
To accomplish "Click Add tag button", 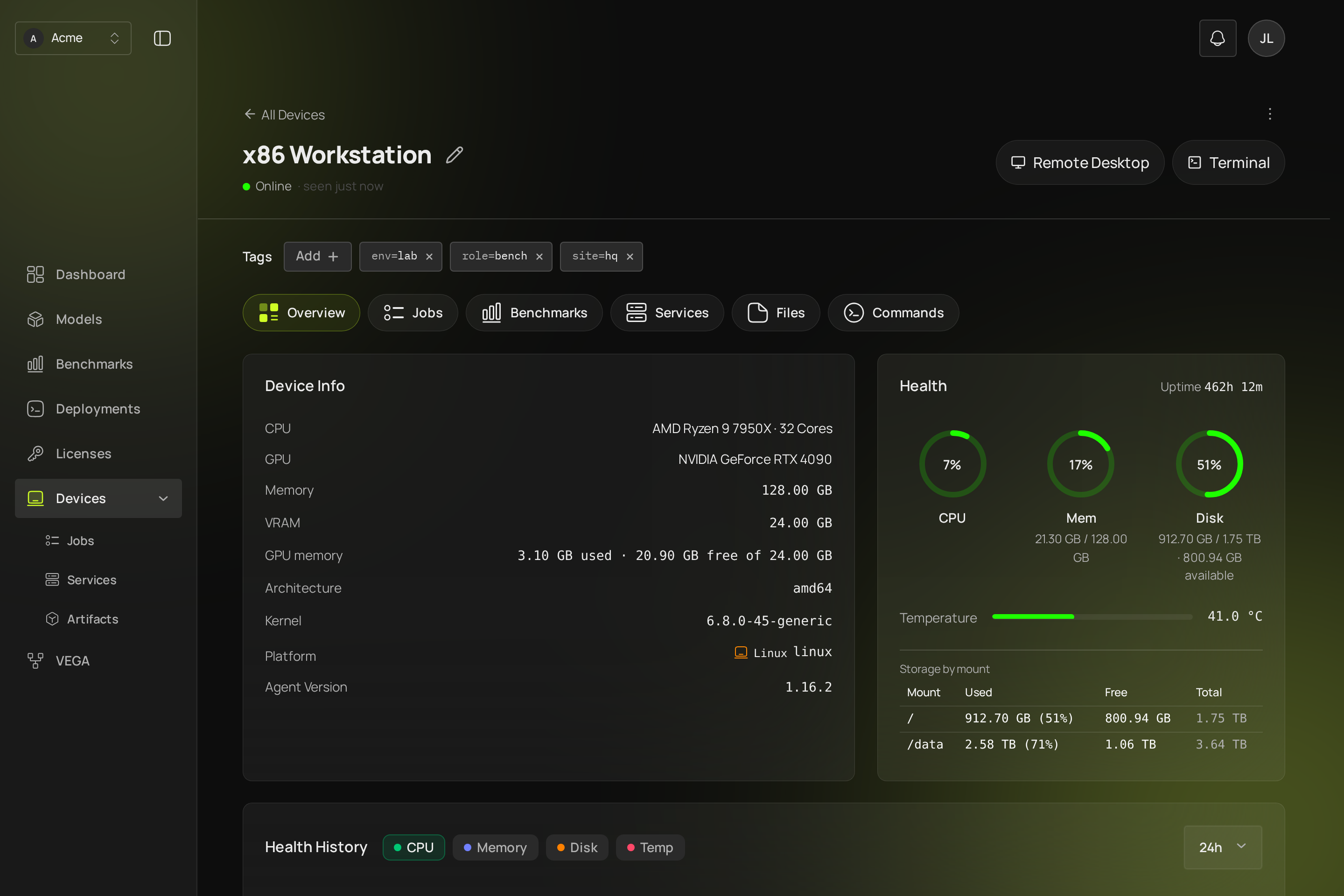I will coord(317,257).
